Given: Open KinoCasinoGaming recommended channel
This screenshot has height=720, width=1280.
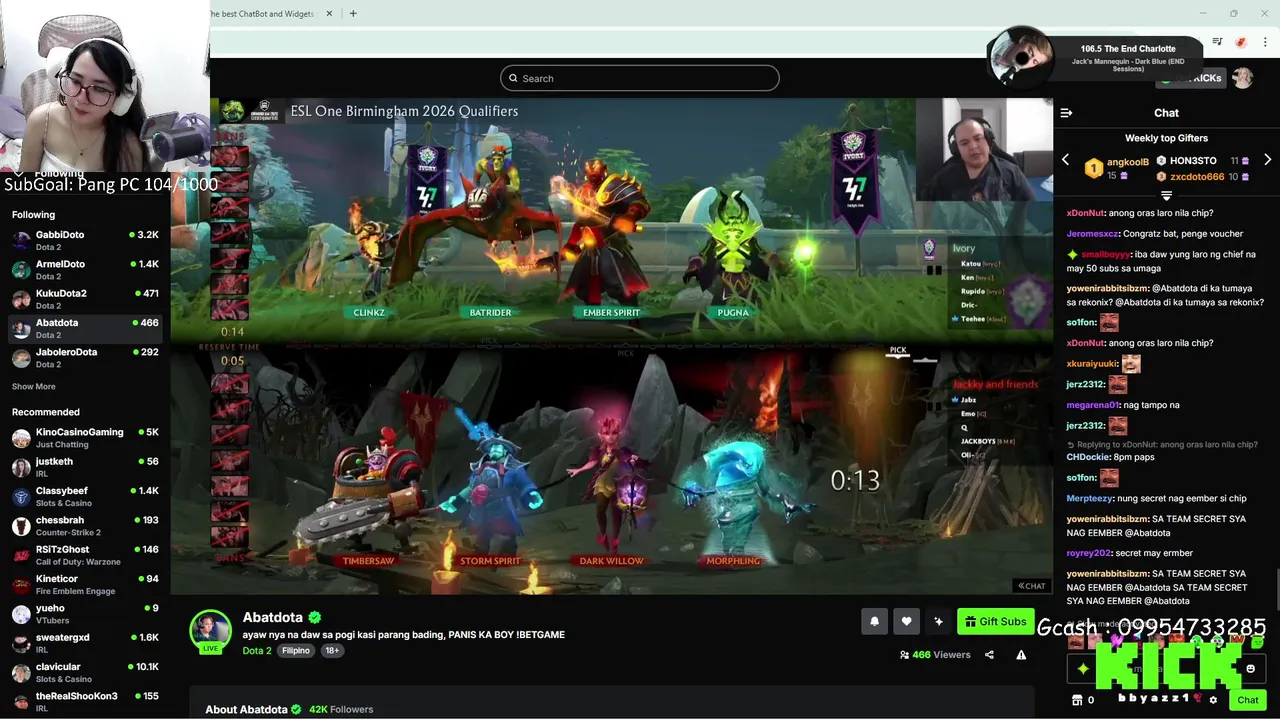Looking at the screenshot, I should (85, 438).
